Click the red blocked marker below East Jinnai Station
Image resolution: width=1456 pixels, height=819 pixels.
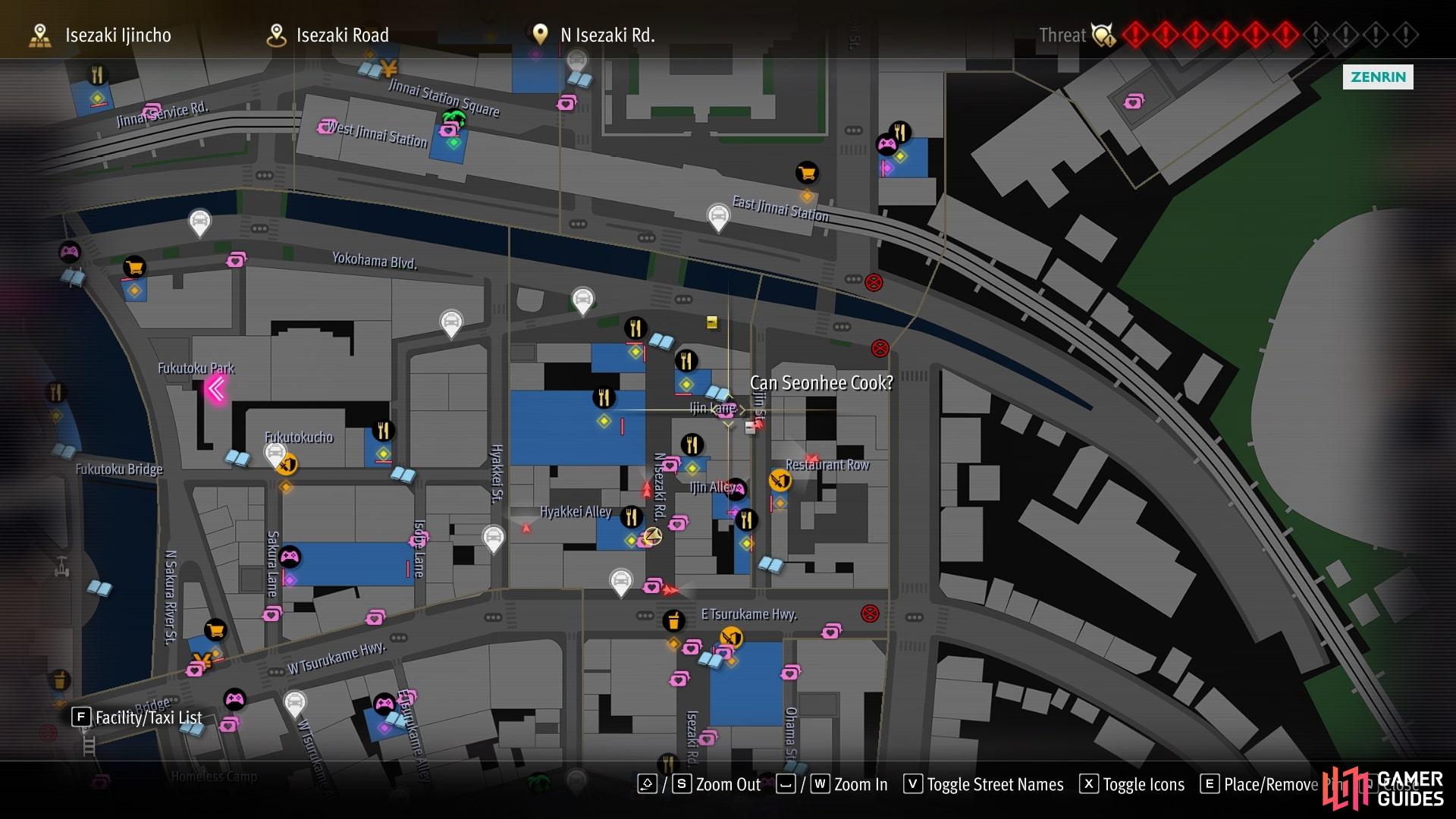pos(874,283)
